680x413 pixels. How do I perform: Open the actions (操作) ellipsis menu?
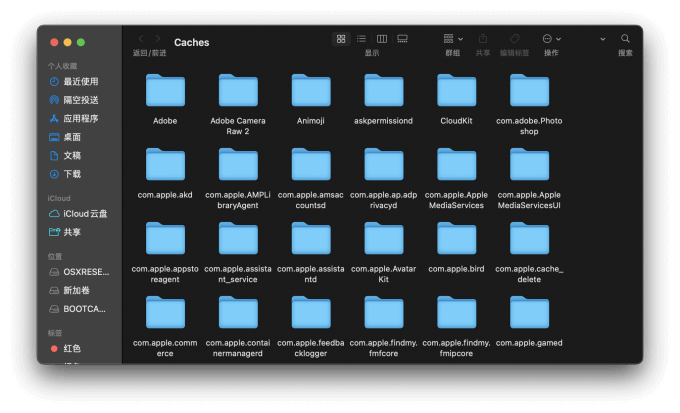pos(550,39)
